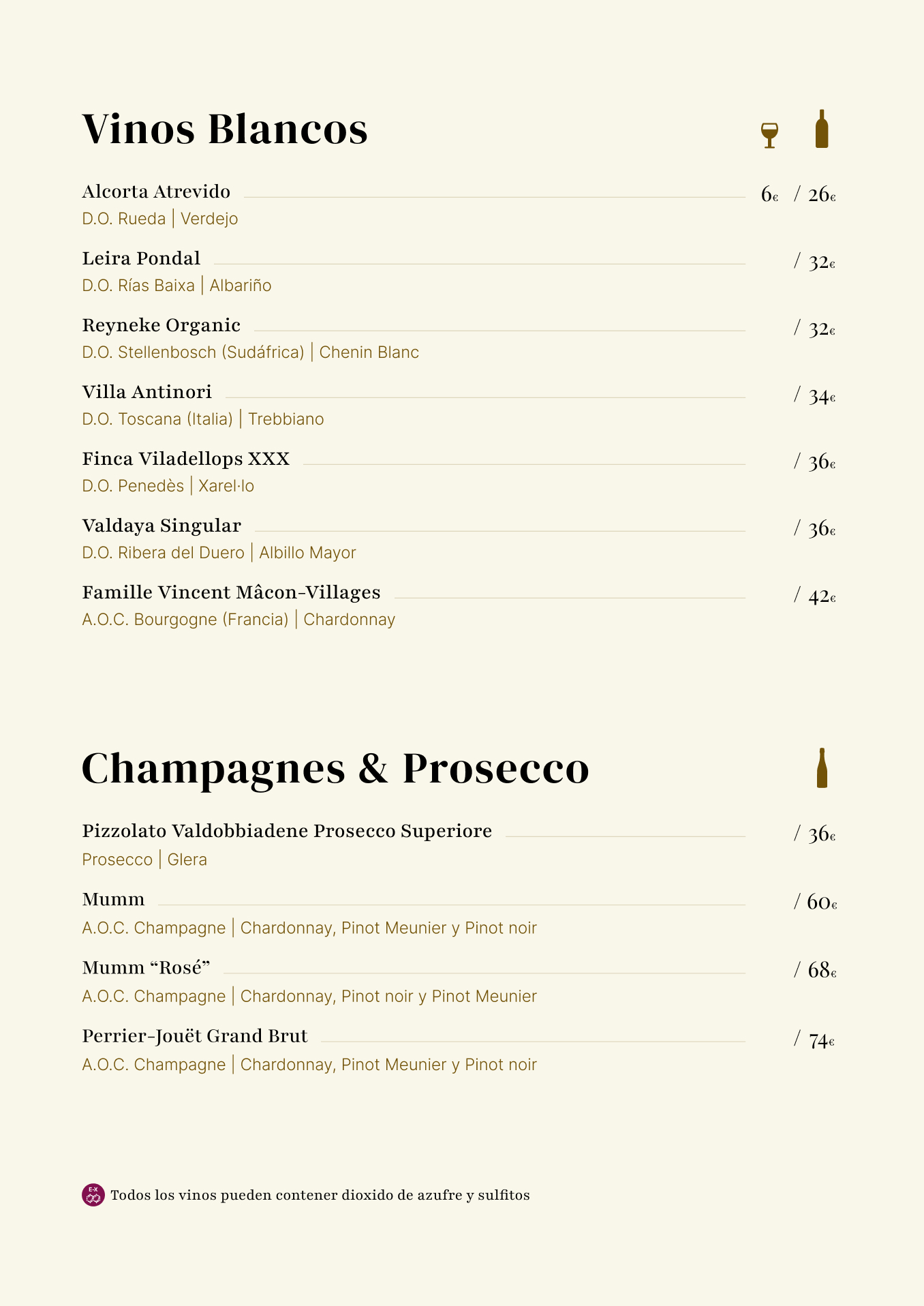Click the Mumm "Rosé" champagne name

point(146,968)
